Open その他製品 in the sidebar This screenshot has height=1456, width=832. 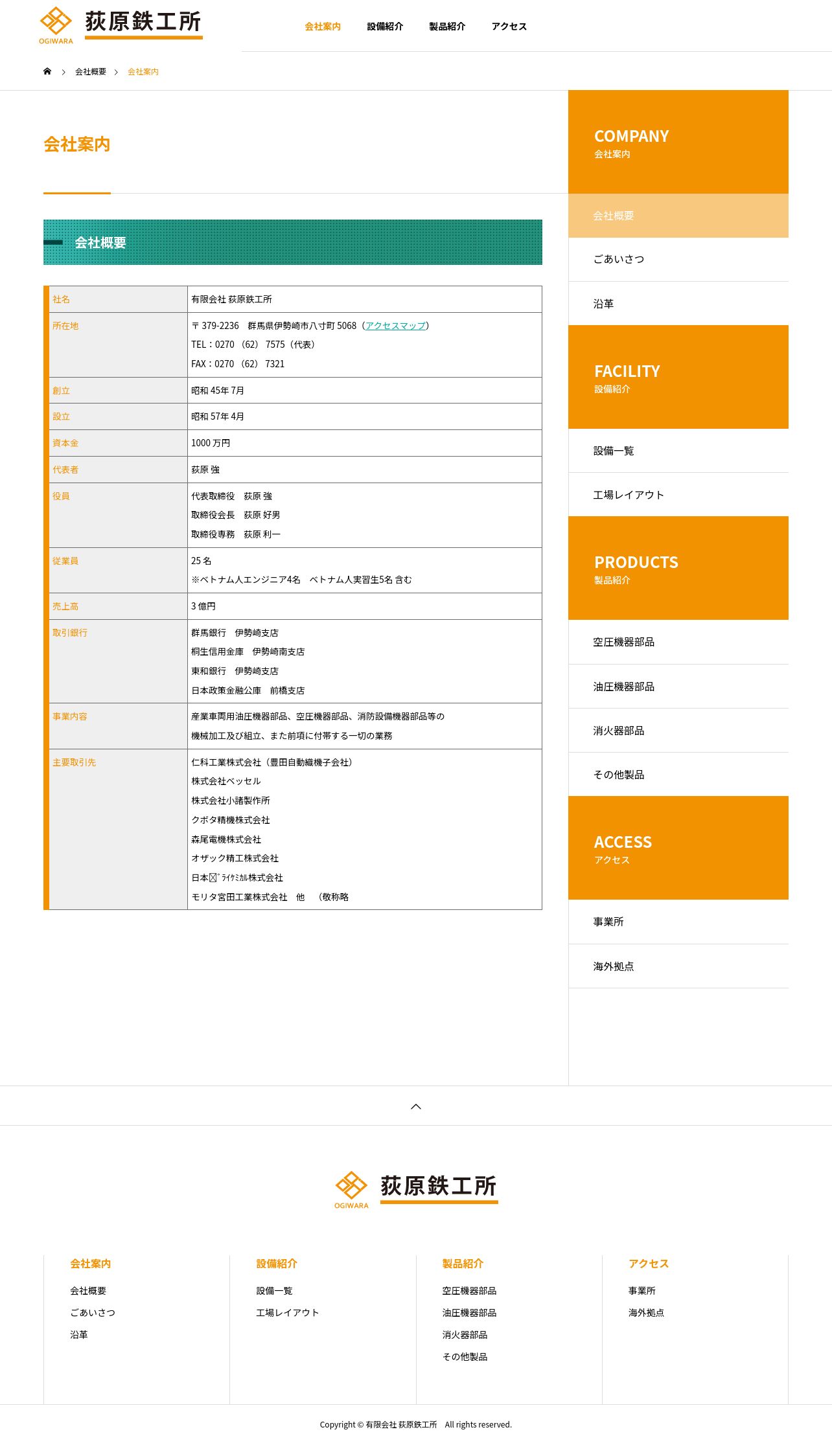pos(678,775)
